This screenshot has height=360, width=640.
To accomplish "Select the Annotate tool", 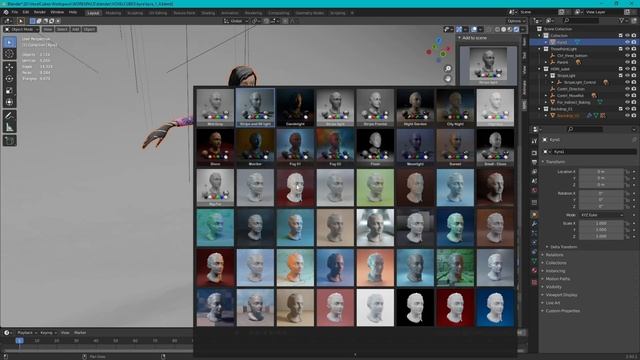I will pyautogui.click(x=9, y=116).
